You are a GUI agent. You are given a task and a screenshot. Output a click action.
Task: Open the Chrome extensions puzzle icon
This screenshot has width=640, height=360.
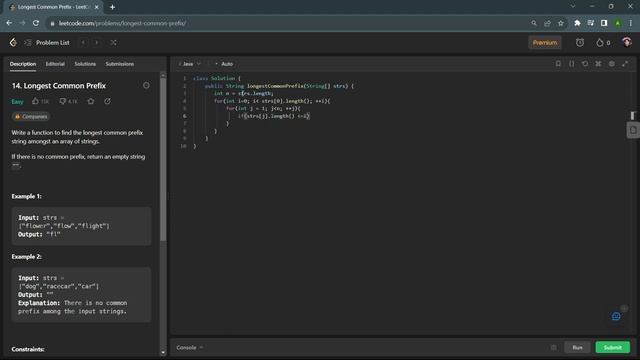click(x=577, y=23)
